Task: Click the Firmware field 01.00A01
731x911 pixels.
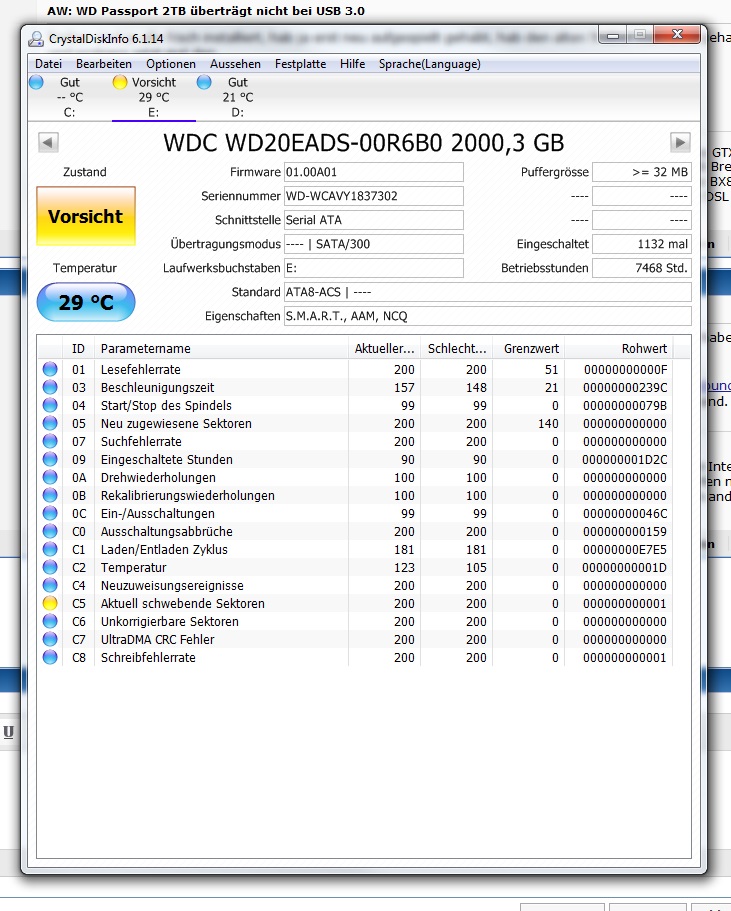Action: 374,172
